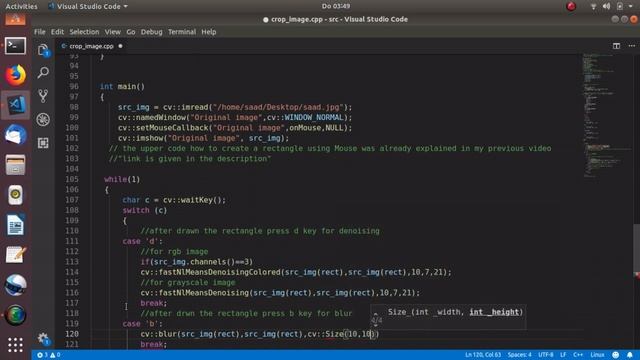Open the text editor notepad dock icon
640x360 pixels.
click(x=16, y=255)
